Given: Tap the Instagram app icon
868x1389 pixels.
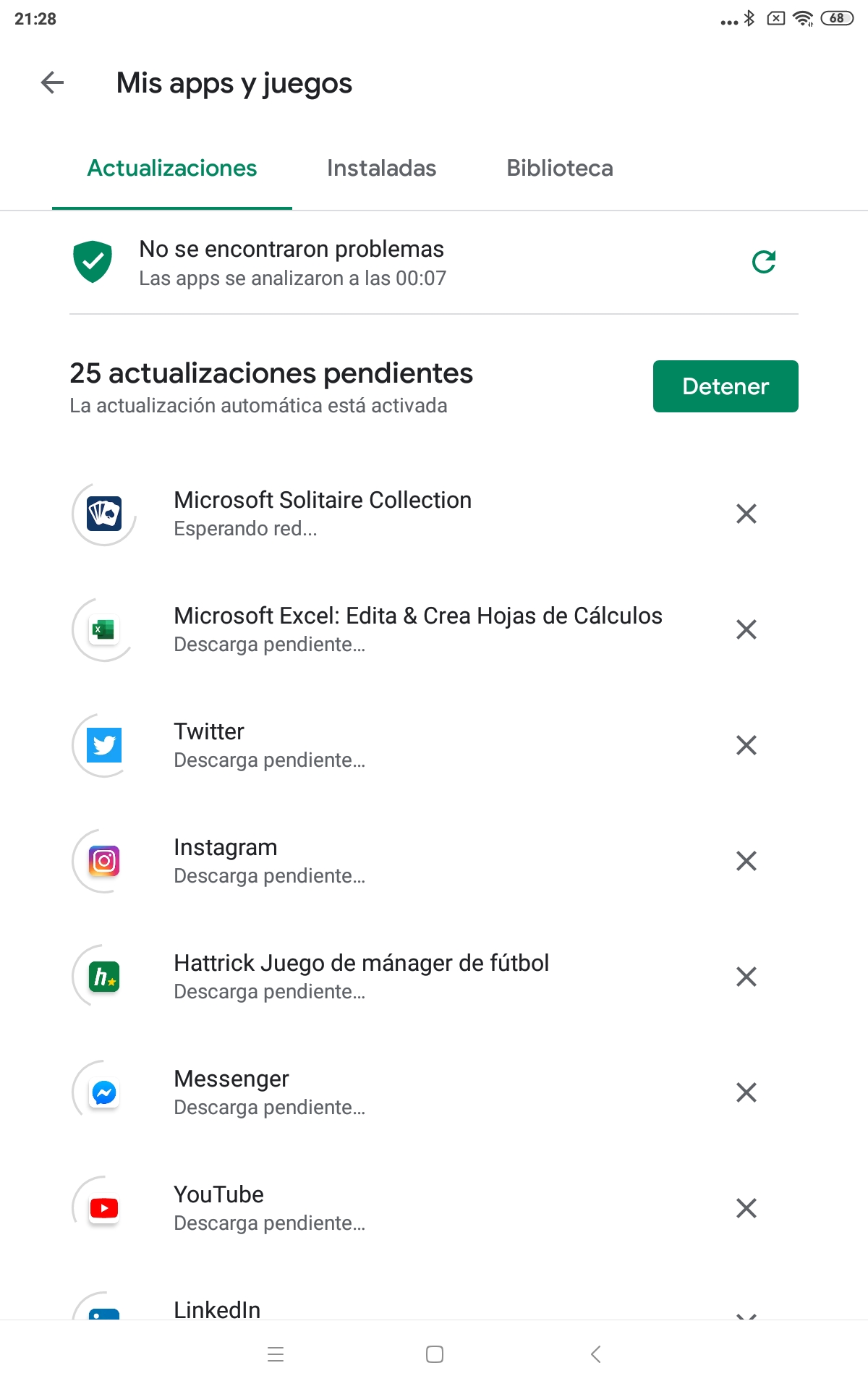Looking at the screenshot, I should pos(104,861).
